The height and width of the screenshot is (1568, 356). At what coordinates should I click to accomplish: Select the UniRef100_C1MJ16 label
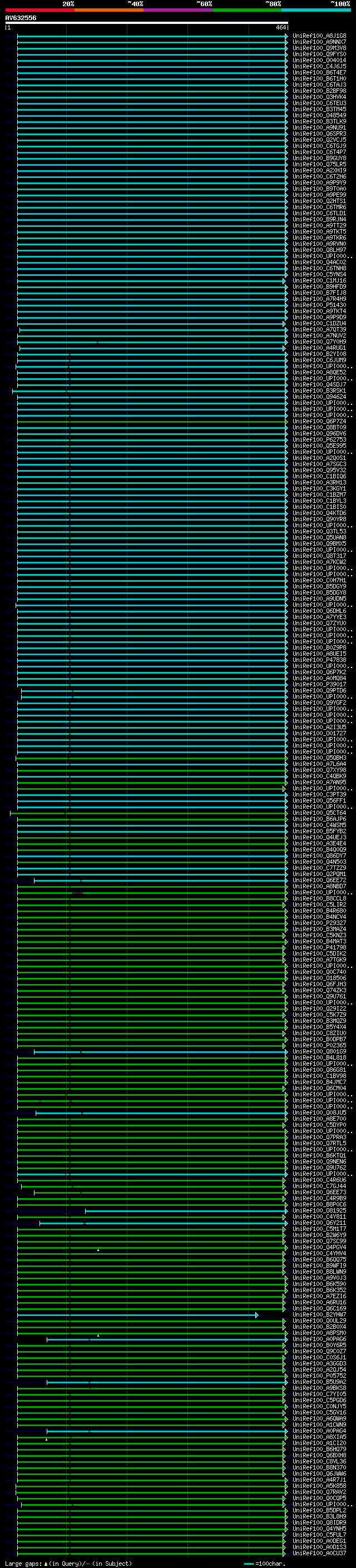pyautogui.click(x=319, y=280)
